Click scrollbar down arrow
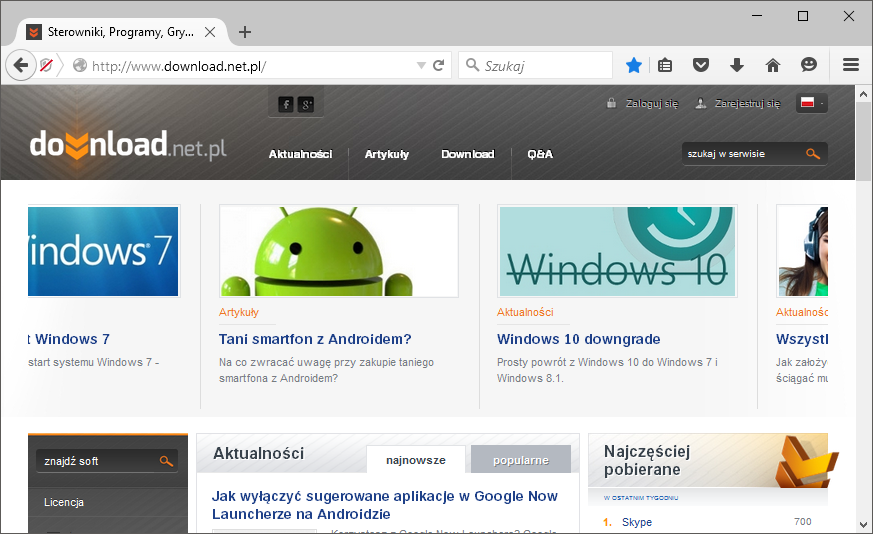873x534 pixels. 864,525
